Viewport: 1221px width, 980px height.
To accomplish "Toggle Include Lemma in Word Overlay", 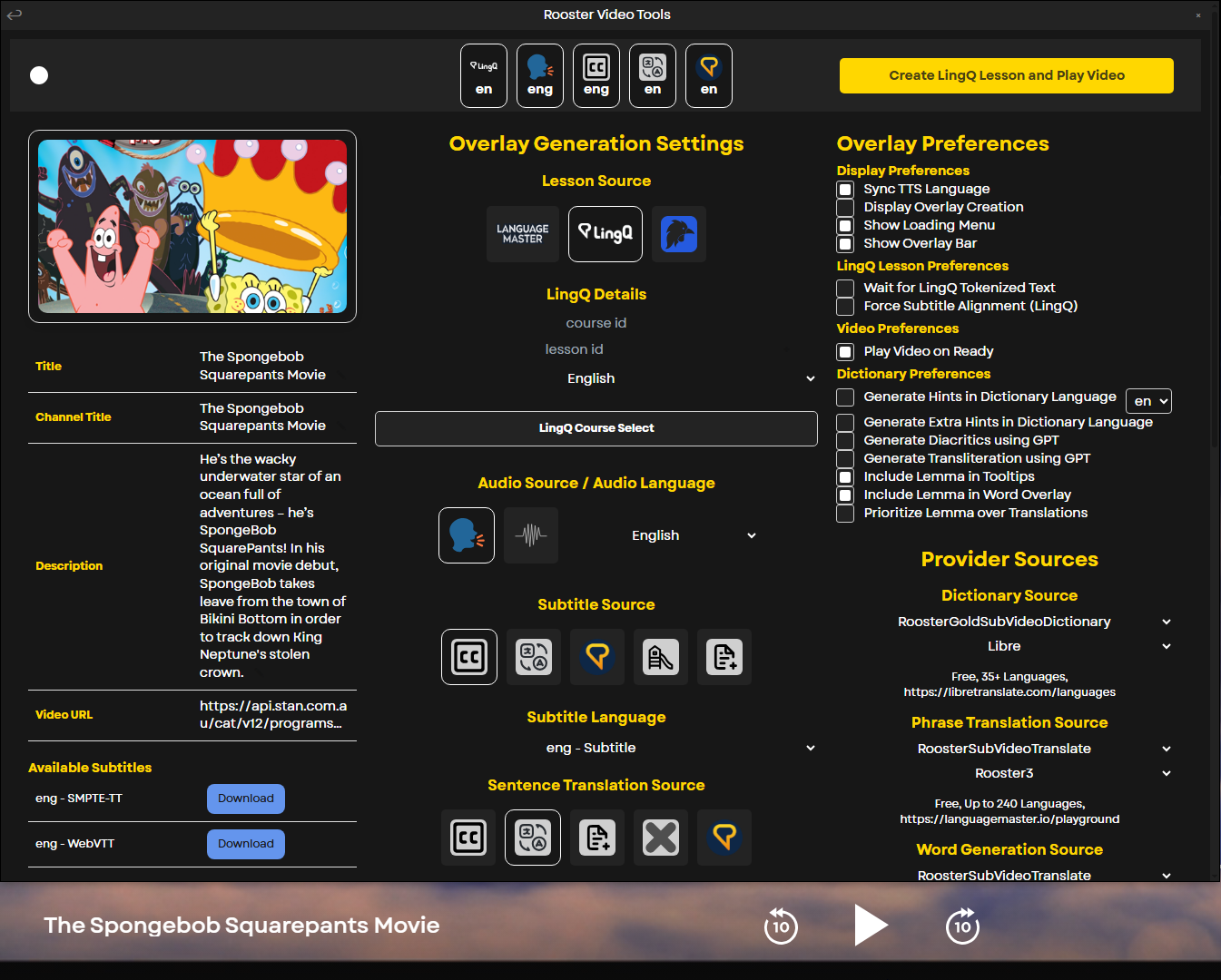I will tap(845, 495).
